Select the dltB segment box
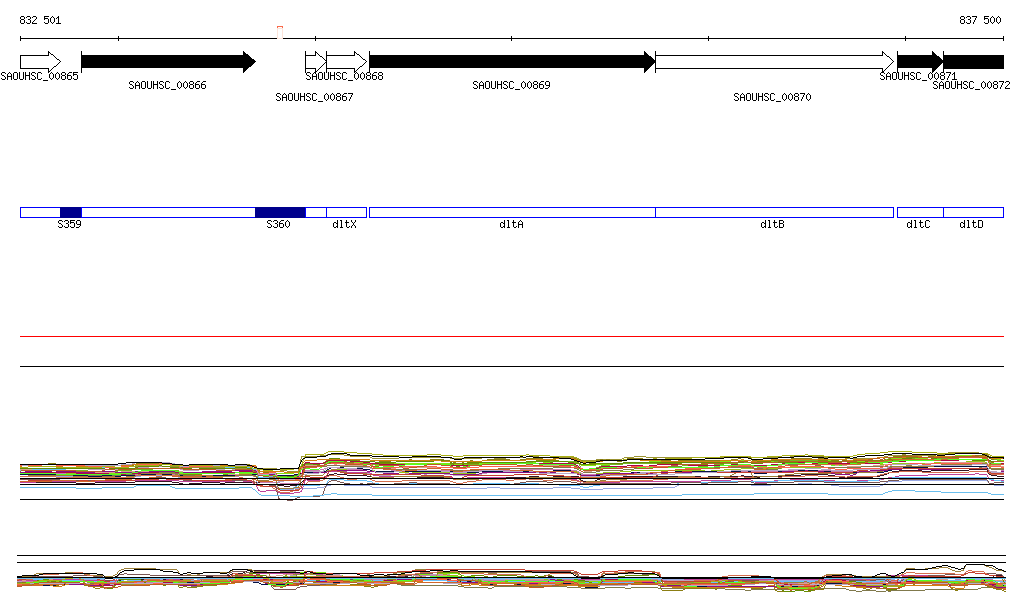The width and height of the screenshot is (1024, 611). [775, 212]
